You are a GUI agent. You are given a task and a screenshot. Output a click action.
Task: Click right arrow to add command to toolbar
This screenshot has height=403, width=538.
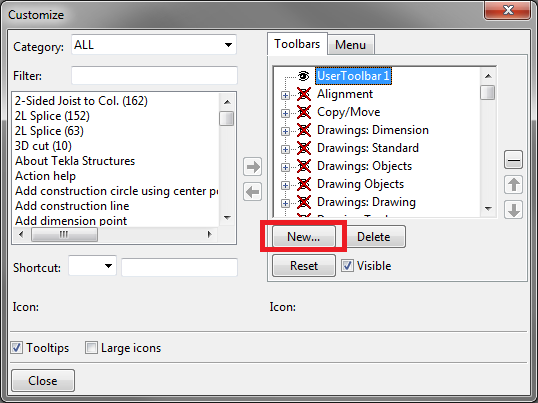[x=253, y=167]
